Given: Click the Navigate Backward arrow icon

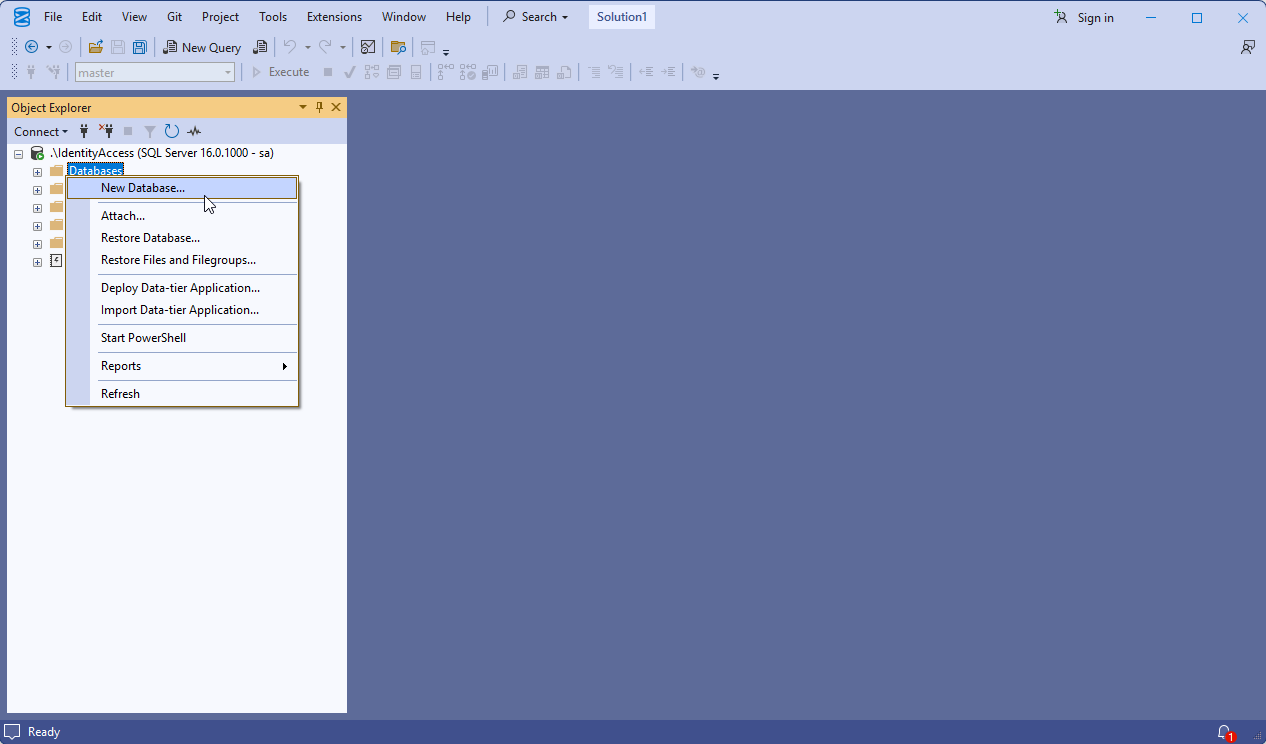Looking at the screenshot, I should [x=31, y=47].
